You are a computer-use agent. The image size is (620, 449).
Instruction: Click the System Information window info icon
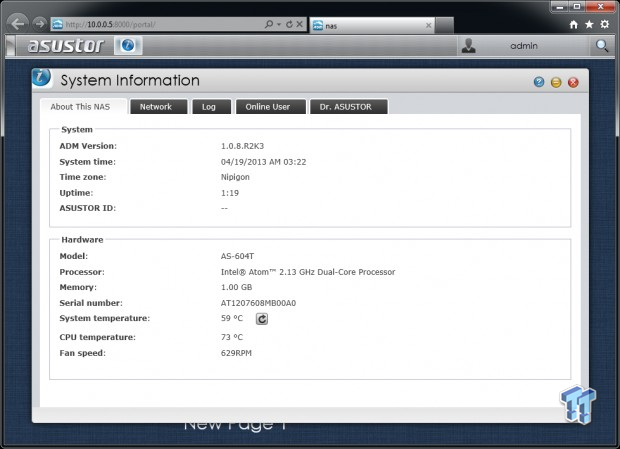(x=42, y=77)
